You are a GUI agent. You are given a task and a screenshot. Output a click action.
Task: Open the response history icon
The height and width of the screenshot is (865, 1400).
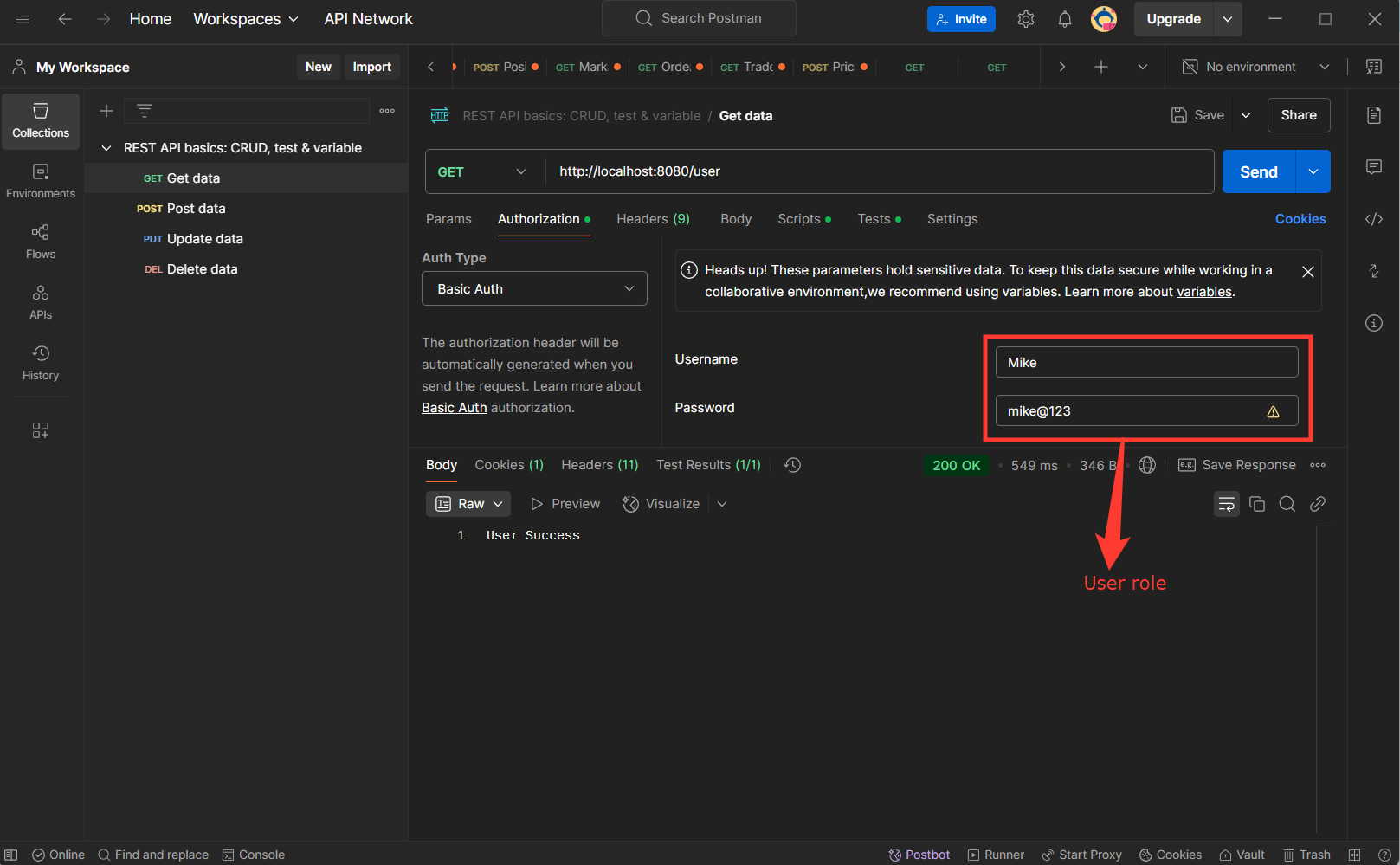tap(792, 465)
